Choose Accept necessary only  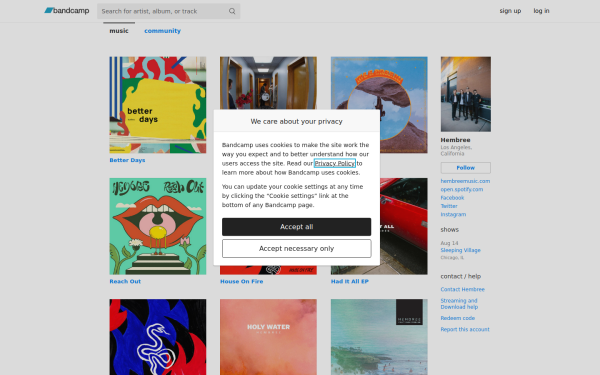click(x=297, y=249)
